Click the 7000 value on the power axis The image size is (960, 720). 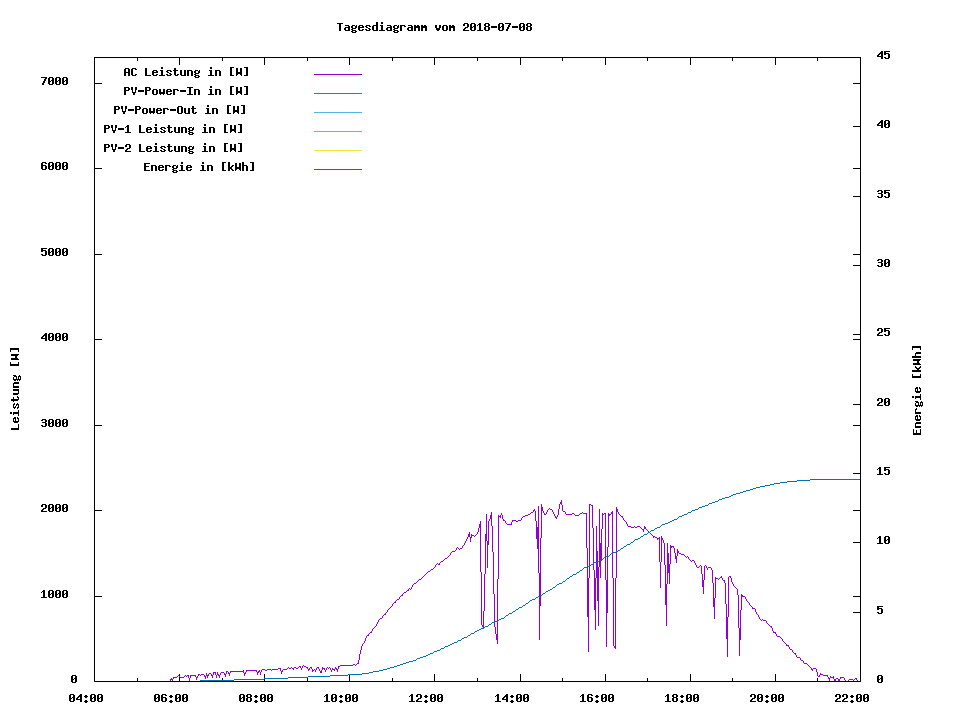[53, 81]
